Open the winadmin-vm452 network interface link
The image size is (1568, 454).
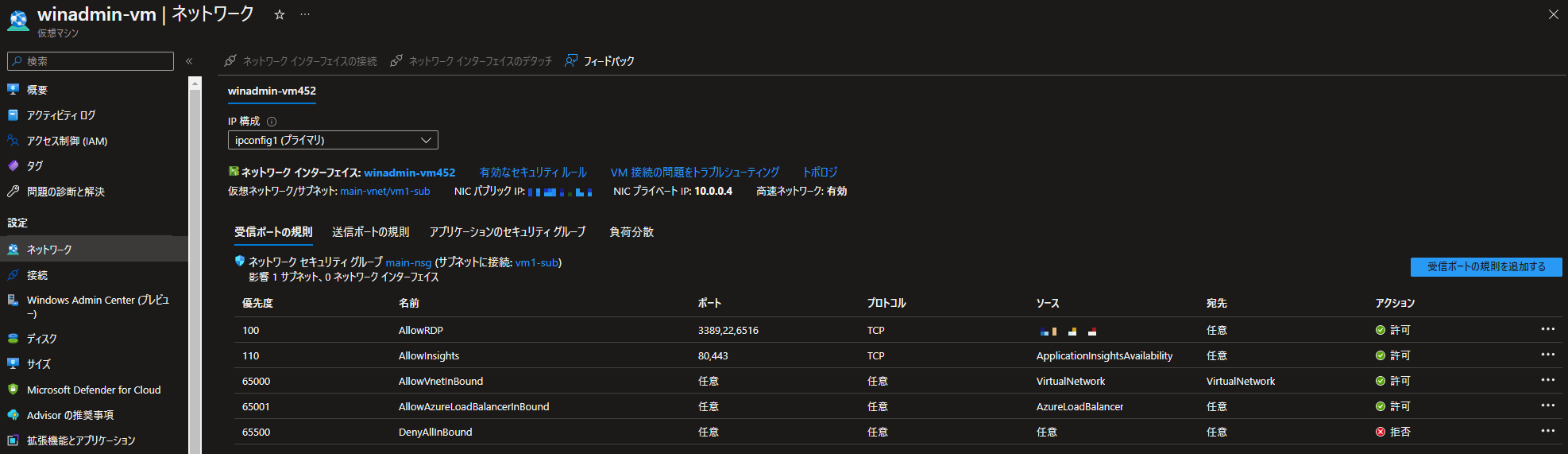pyautogui.click(x=410, y=173)
